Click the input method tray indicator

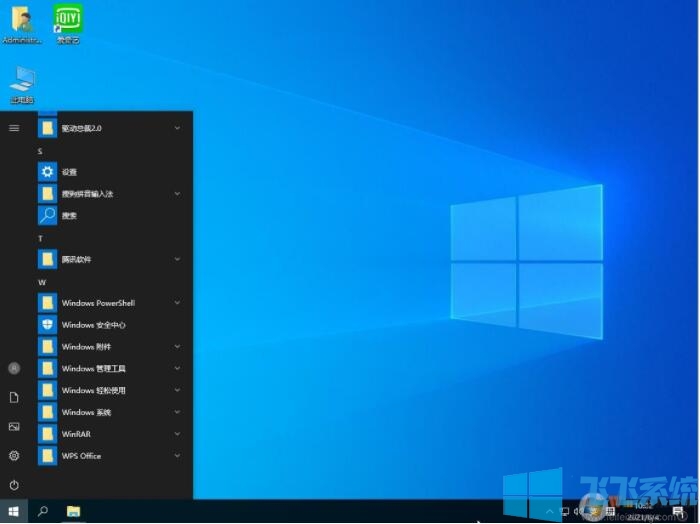[x=610, y=512]
